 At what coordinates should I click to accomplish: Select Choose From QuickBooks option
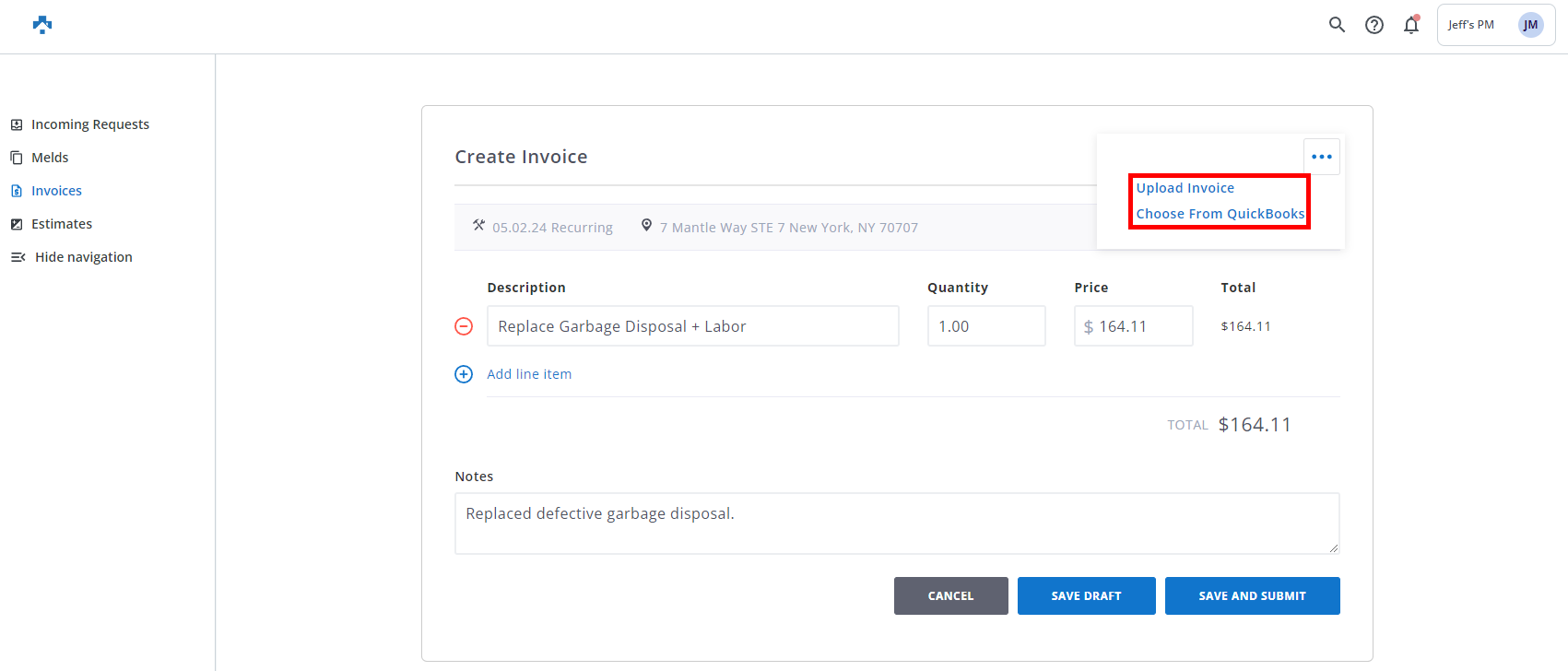[1220, 214]
